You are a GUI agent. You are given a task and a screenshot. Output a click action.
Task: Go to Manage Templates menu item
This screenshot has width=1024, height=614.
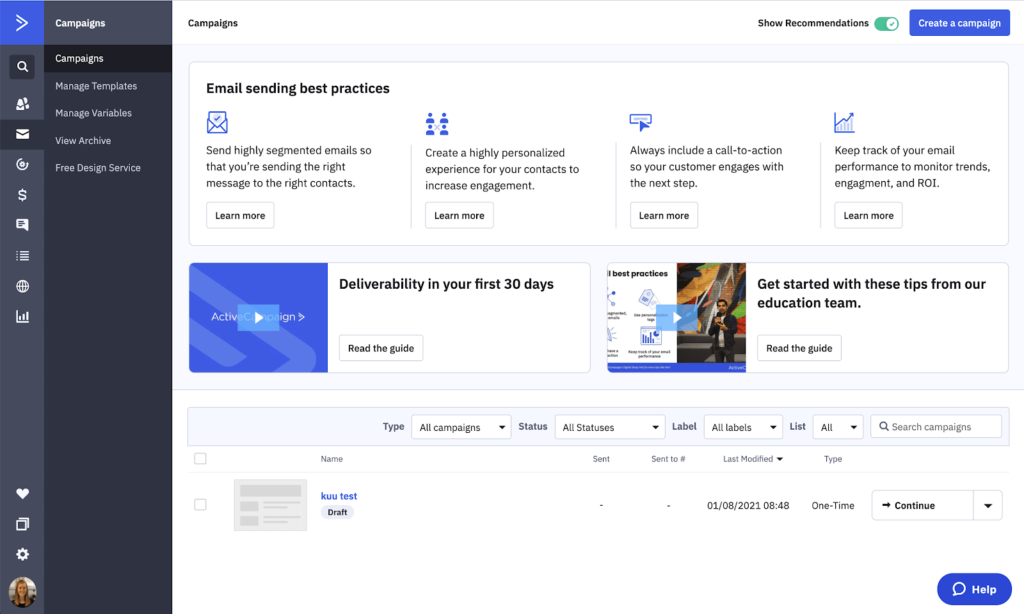[x=96, y=86]
